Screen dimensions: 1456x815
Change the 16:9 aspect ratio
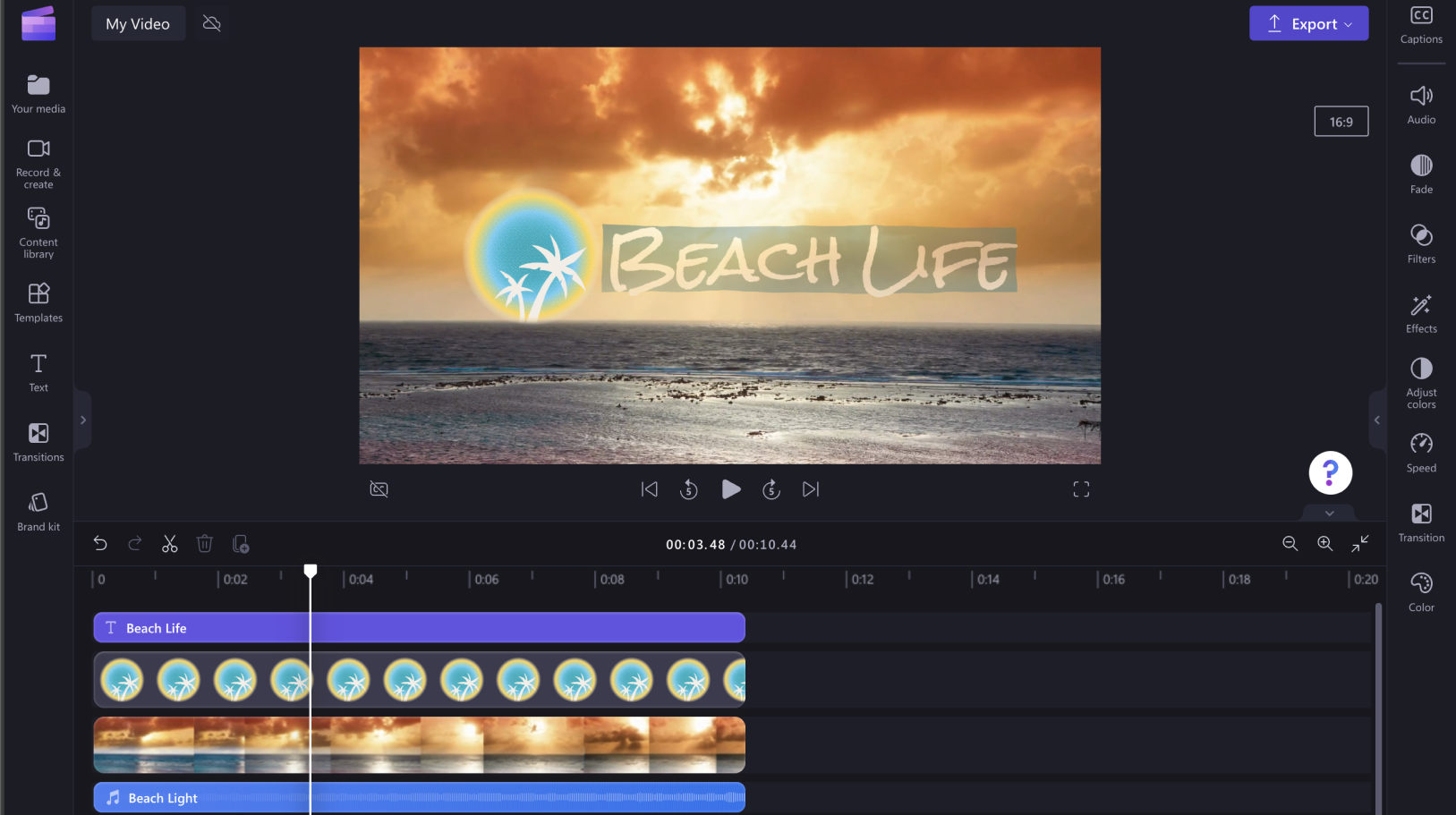(1341, 122)
